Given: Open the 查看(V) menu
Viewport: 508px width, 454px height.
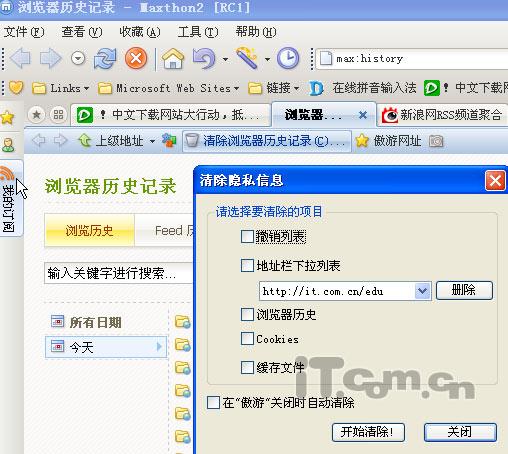Looking at the screenshot, I should click(82, 32).
